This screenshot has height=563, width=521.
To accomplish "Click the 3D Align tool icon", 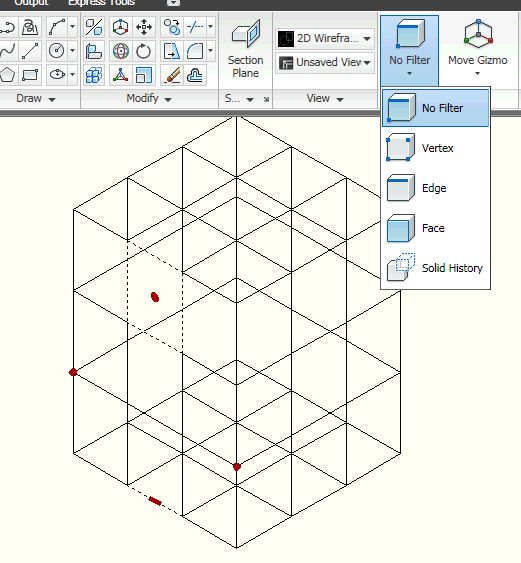I will tap(94, 51).
